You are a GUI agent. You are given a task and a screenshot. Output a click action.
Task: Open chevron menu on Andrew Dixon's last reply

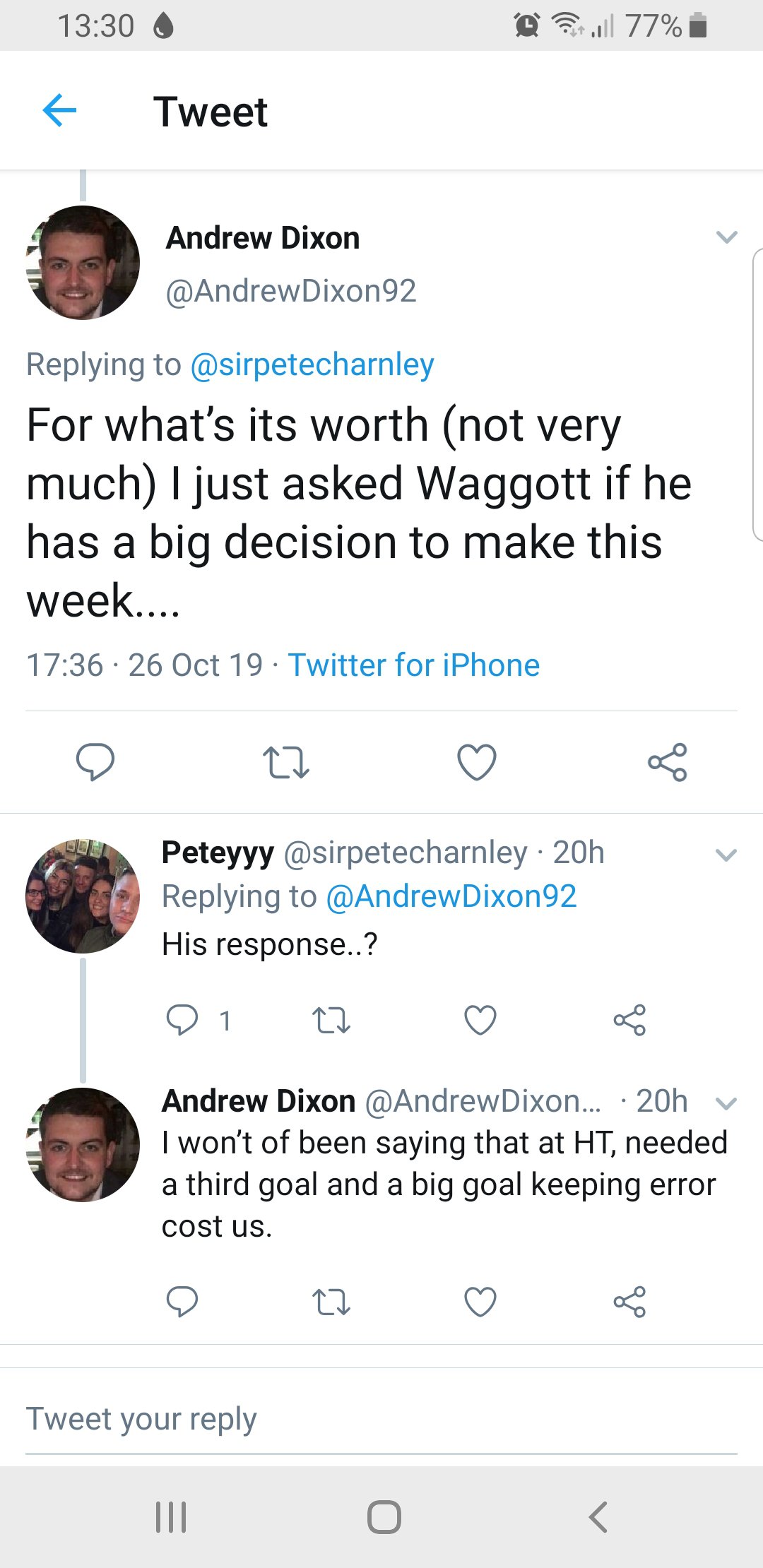coord(726,1103)
